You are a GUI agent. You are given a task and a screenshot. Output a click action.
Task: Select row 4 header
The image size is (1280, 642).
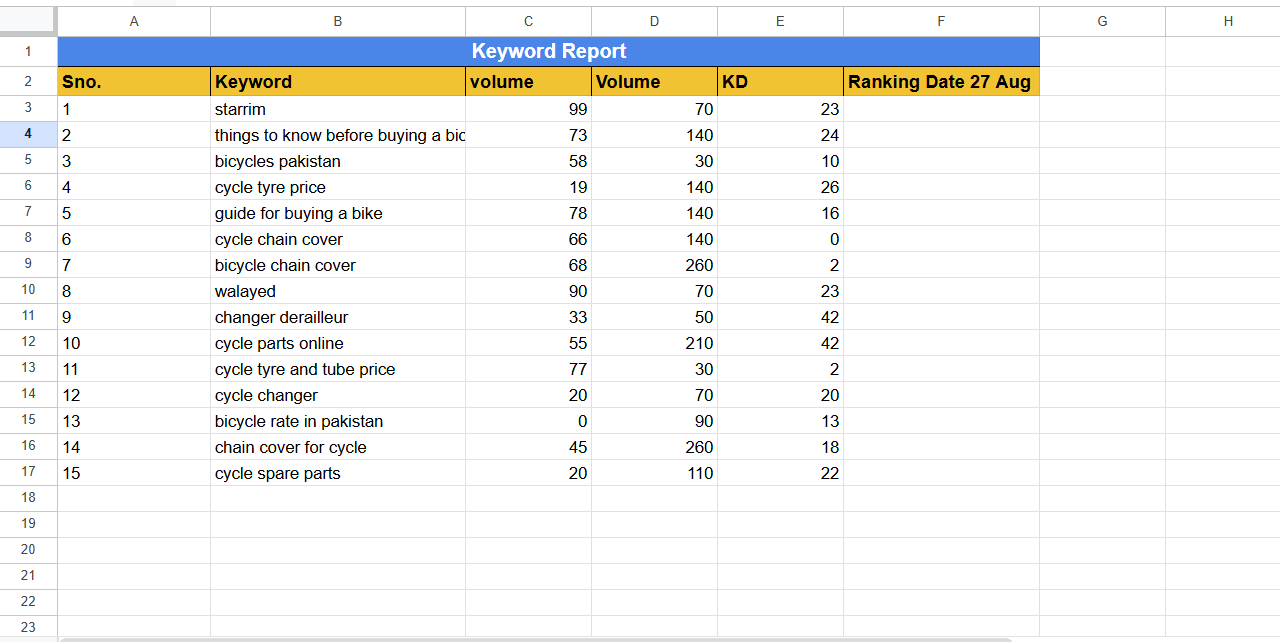pos(28,134)
